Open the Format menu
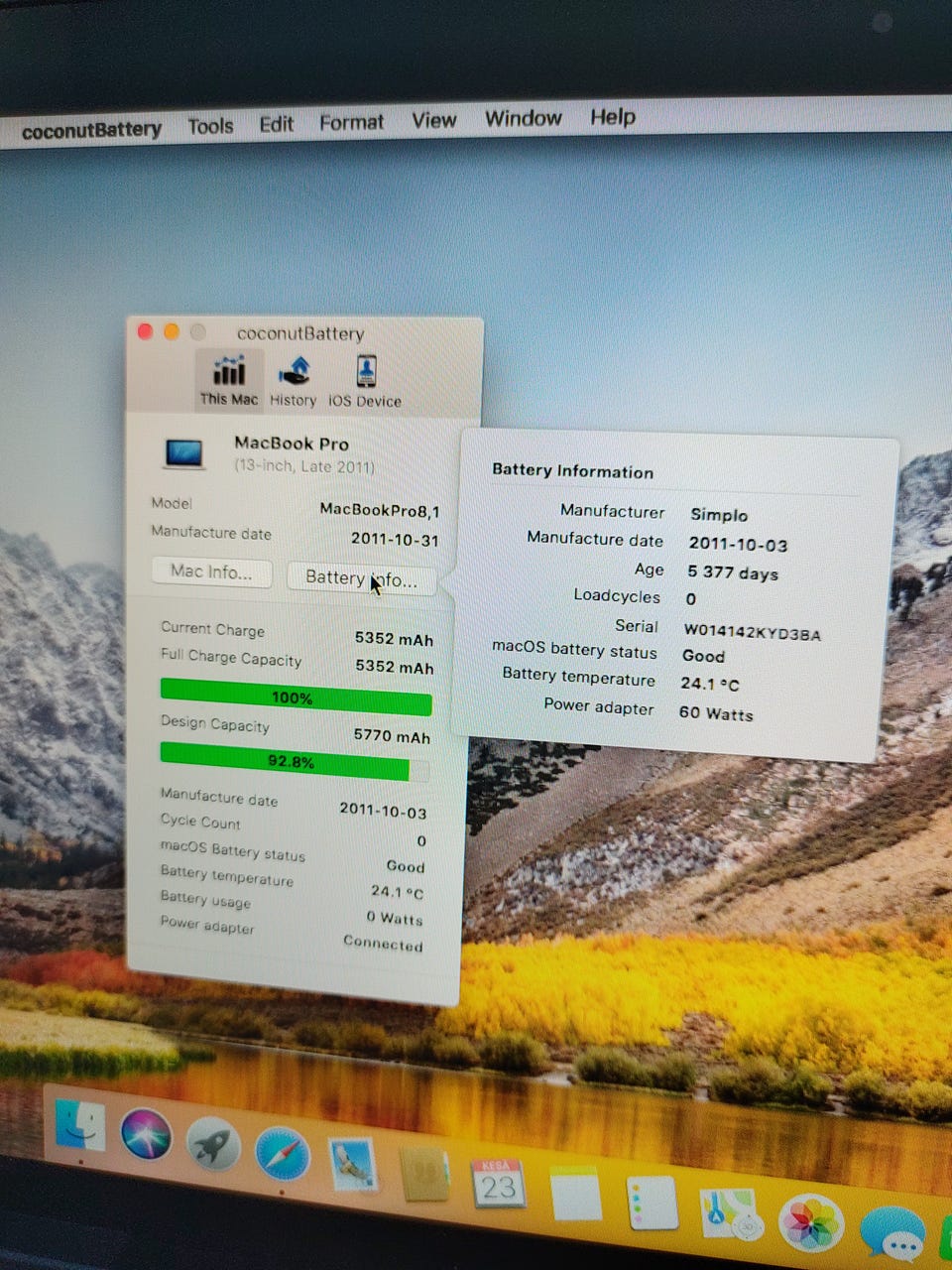This screenshot has width=952, height=1270. tap(351, 122)
